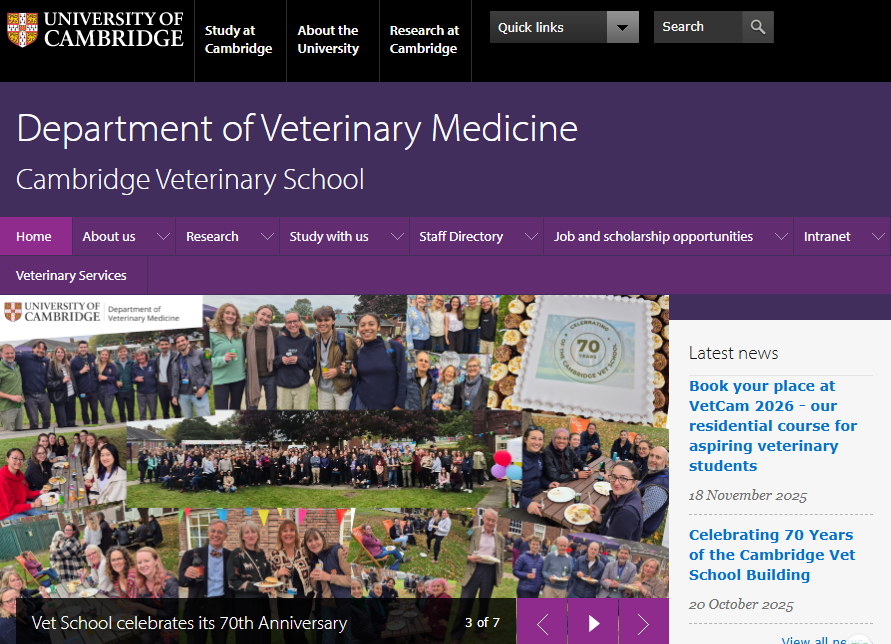The width and height of the screenshot is (891, 644).
Task: Expand the Research menu chevron
Action: click(266, 237)
